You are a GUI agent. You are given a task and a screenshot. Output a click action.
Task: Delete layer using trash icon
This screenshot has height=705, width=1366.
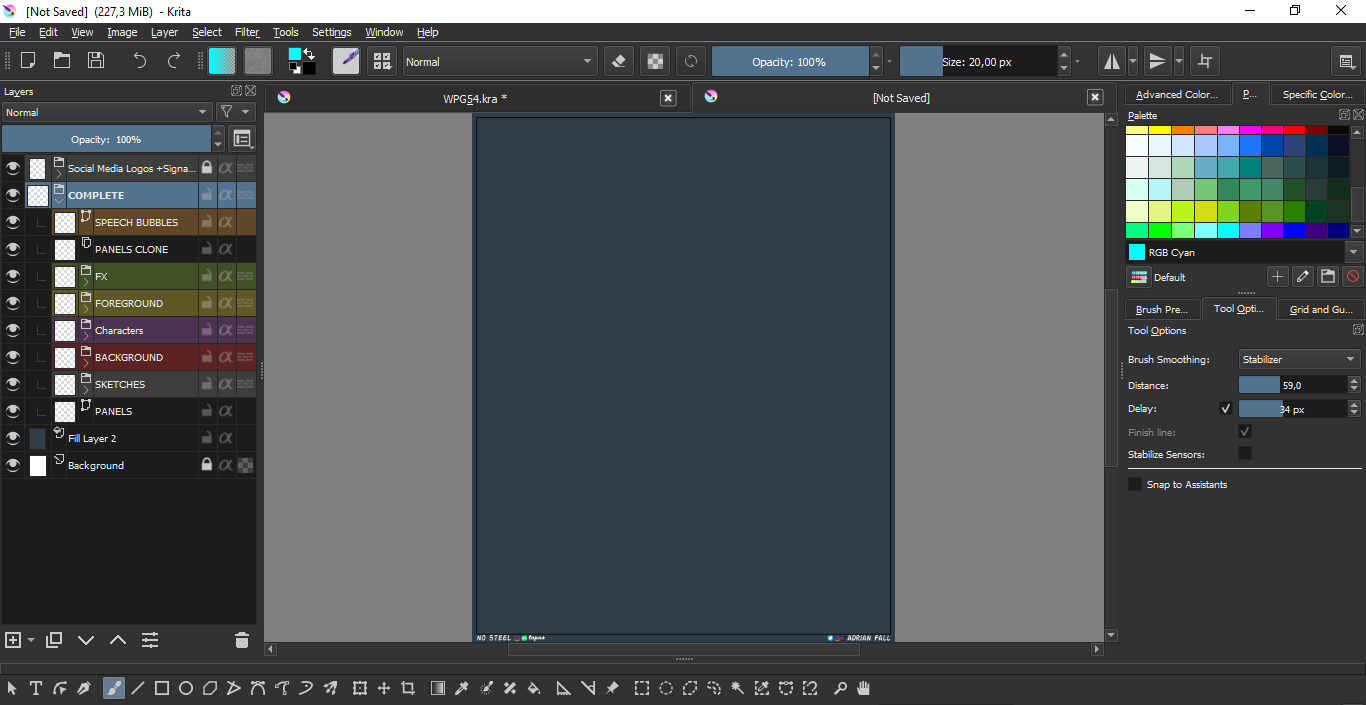coord(241,640)
